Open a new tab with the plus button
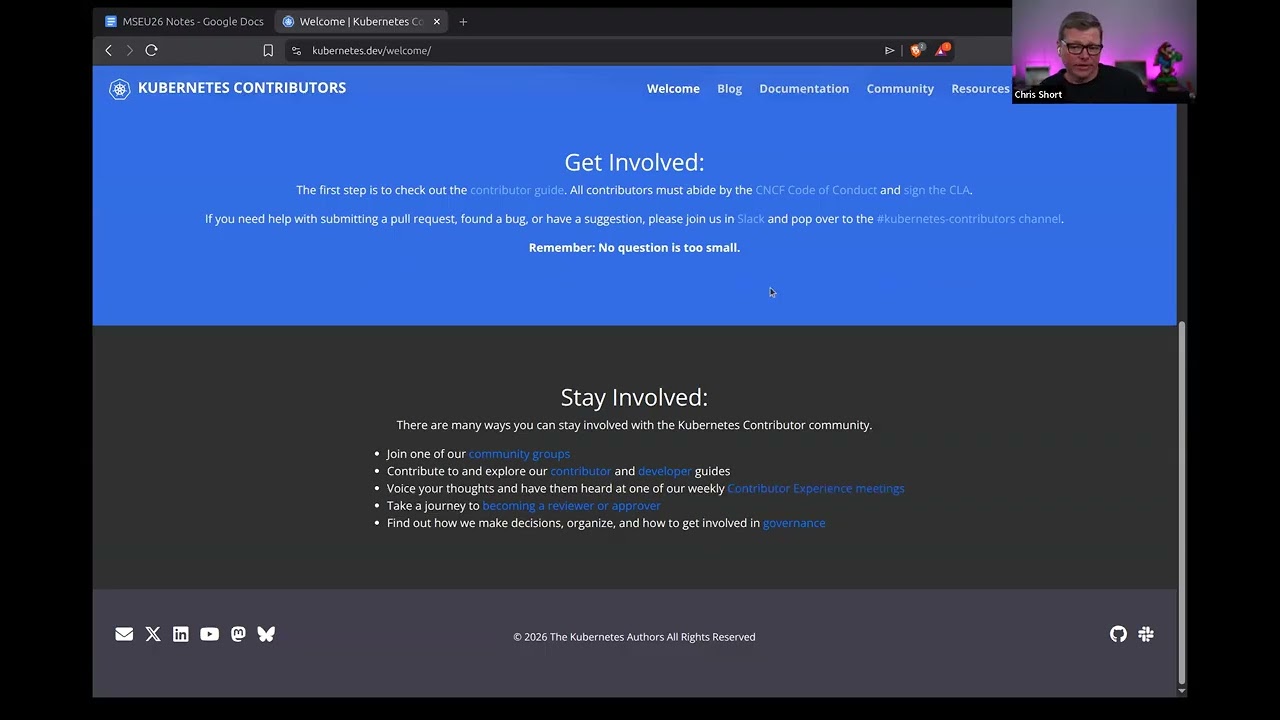Viewport: 1280px width, 720px height. pos(463,21)
